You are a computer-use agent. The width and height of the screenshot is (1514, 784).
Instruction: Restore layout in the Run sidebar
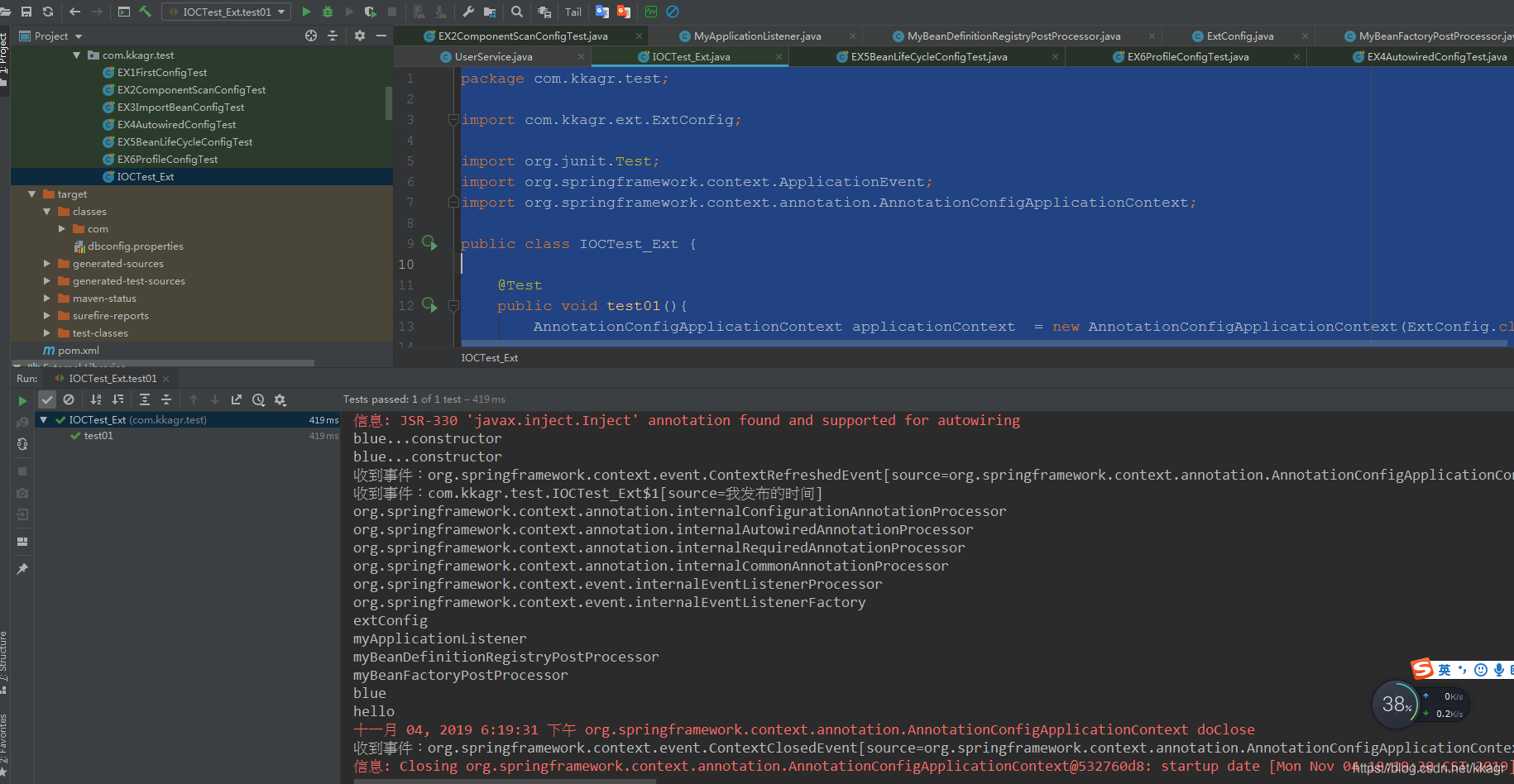point(22,542)
